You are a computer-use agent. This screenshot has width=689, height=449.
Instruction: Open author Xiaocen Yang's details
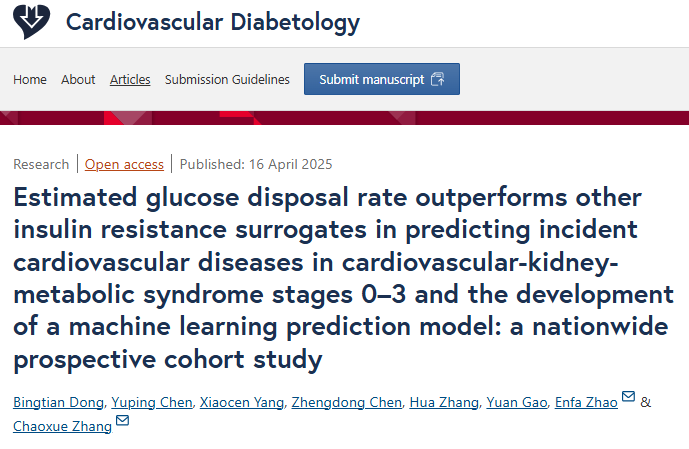pyautogui.click(x=242, y=402)
